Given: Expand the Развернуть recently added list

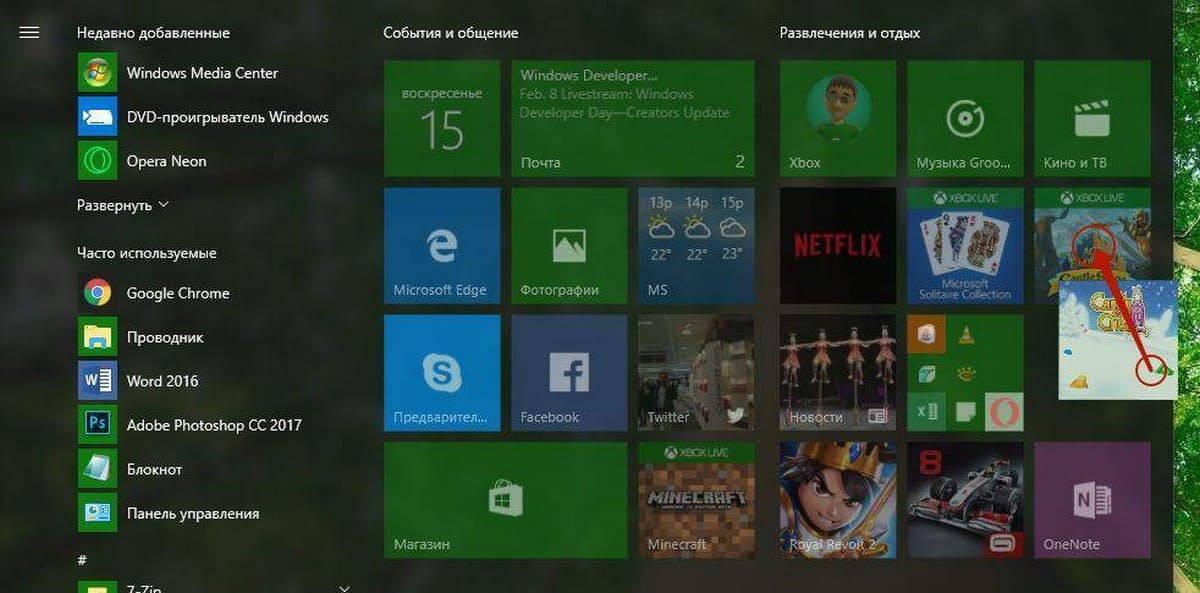Looking at the screenshot, I should [x=123, y=205].
